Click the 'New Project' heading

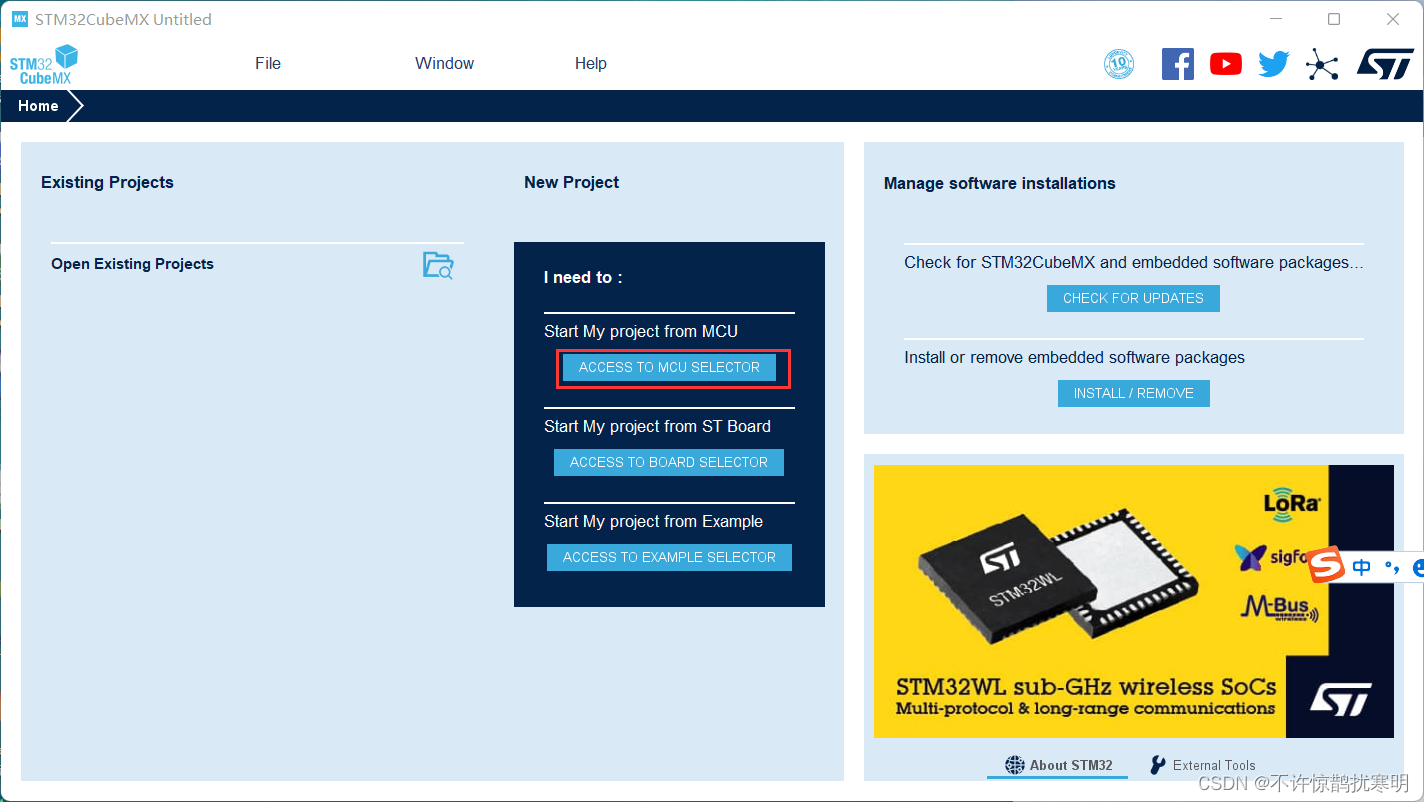click(571, 182)
